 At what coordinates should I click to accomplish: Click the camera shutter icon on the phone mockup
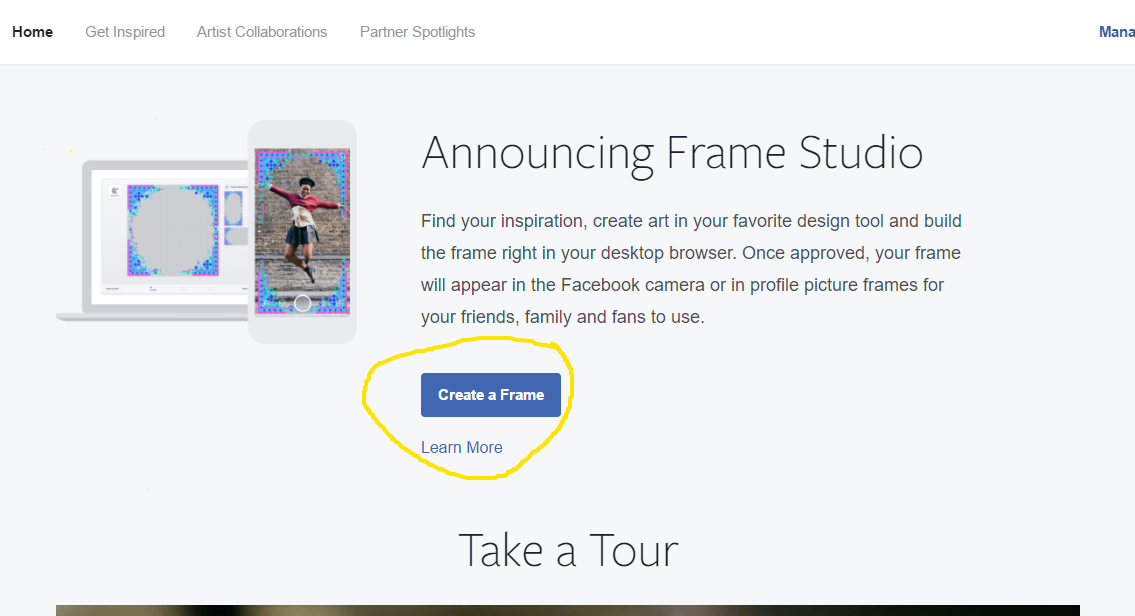click(304, 302)
